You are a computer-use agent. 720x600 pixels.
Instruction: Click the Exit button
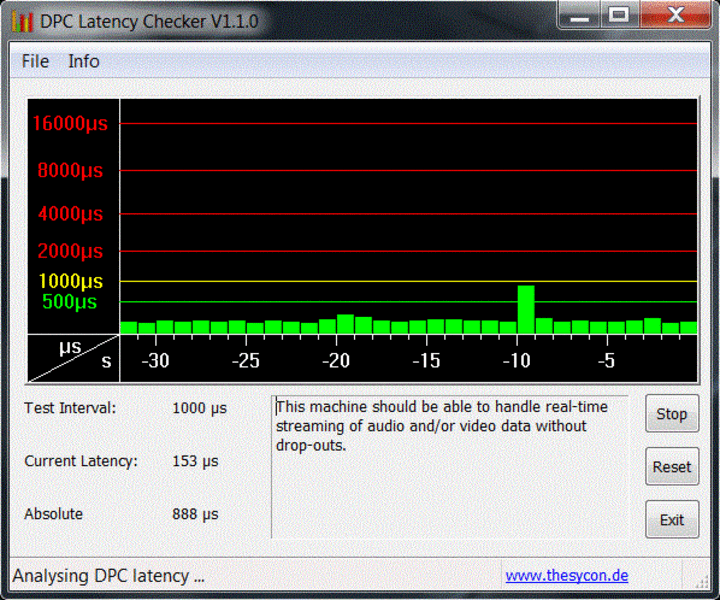[672, 520]
